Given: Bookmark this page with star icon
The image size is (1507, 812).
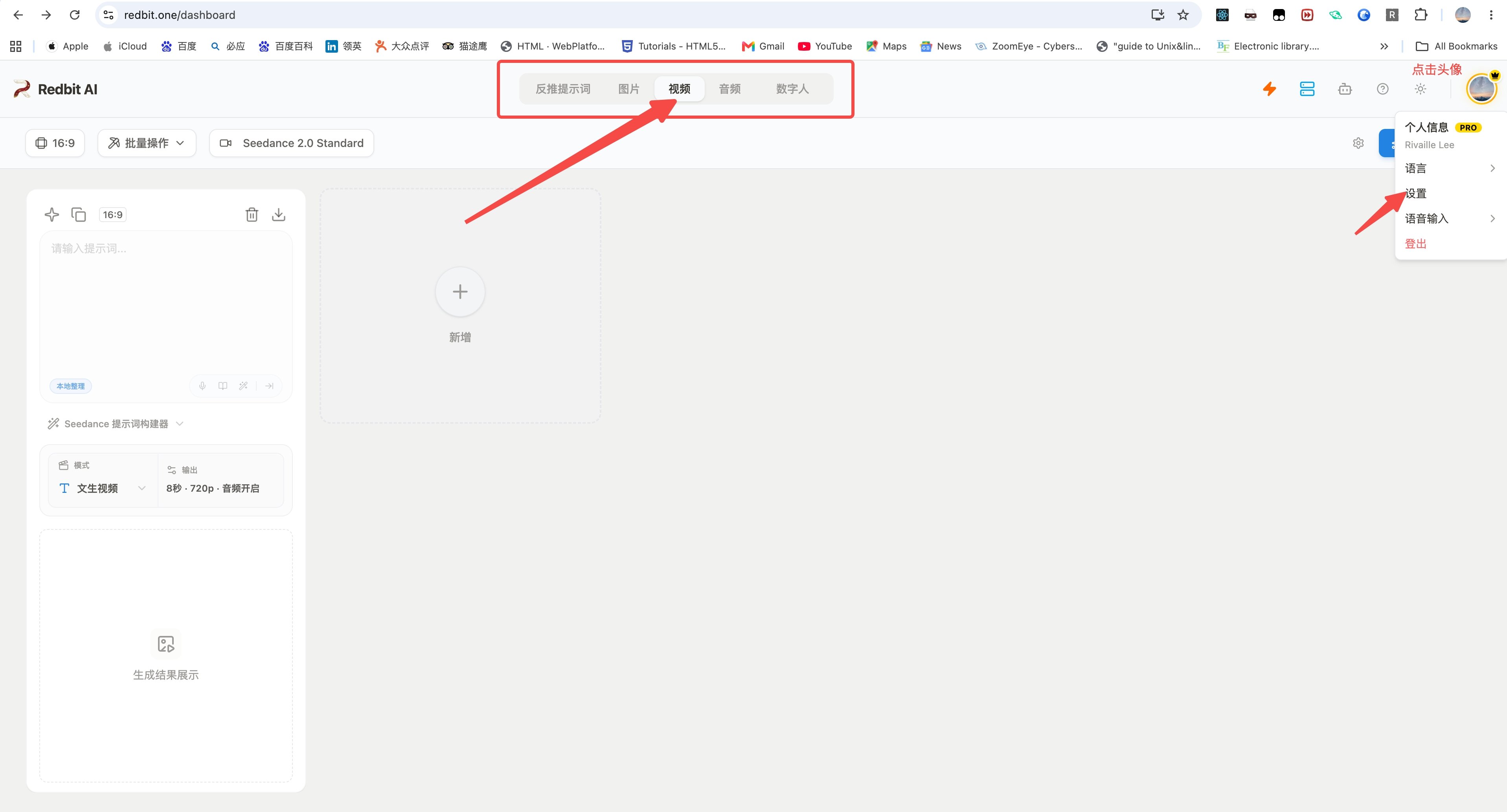Looking at the screenshot, I should click(x=1183, y=15).
